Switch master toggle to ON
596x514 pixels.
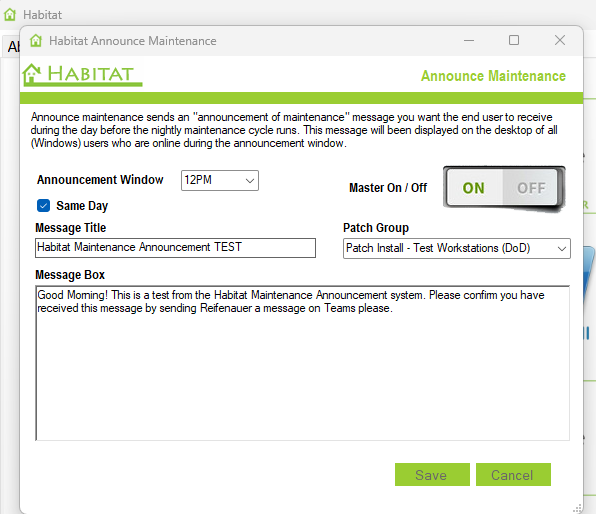pos(474,188)
